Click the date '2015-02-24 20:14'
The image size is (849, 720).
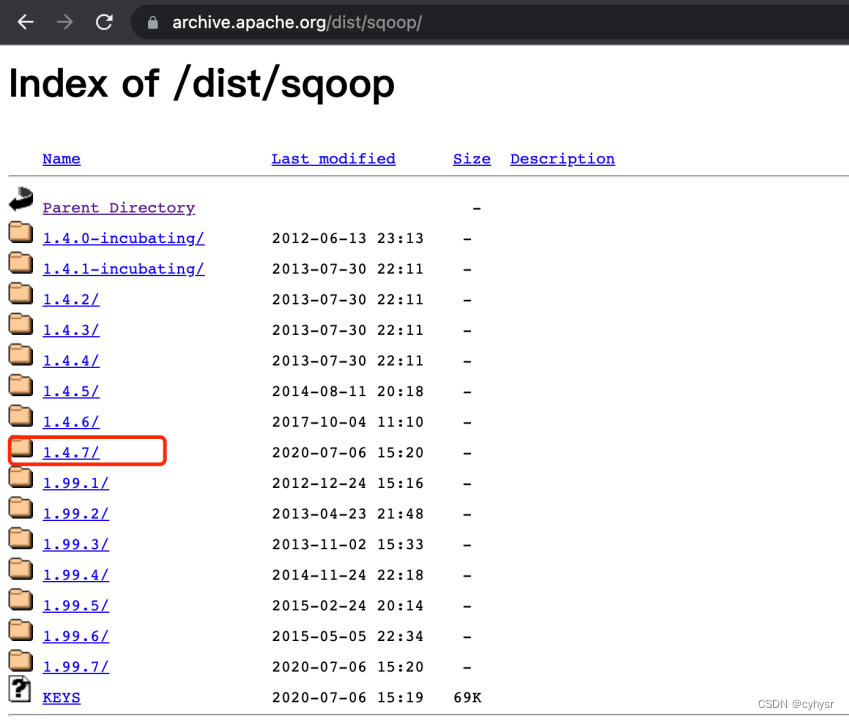348,605
